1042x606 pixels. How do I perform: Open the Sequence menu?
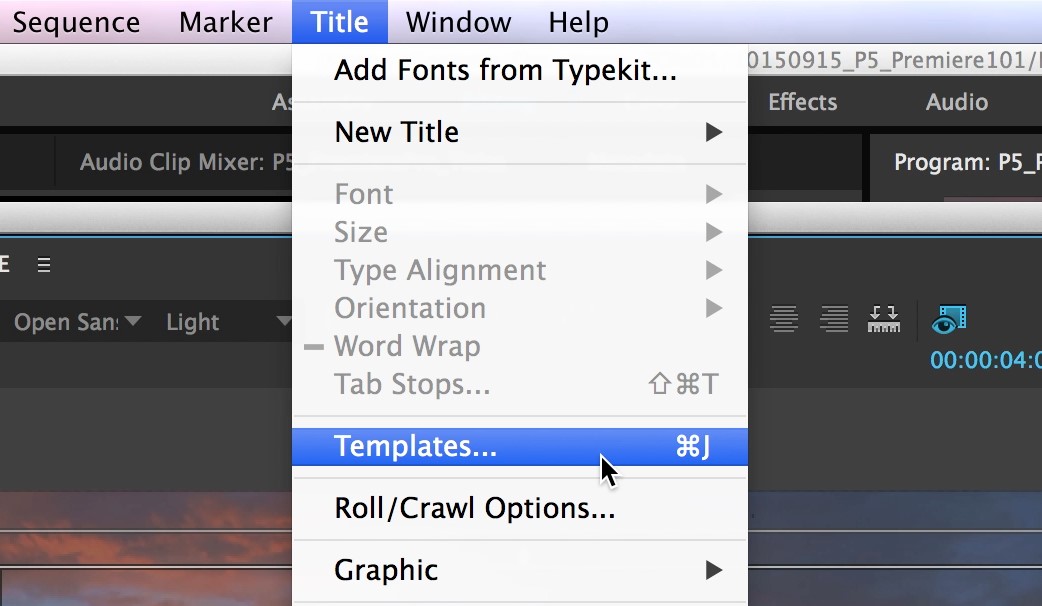coord(76,22)
